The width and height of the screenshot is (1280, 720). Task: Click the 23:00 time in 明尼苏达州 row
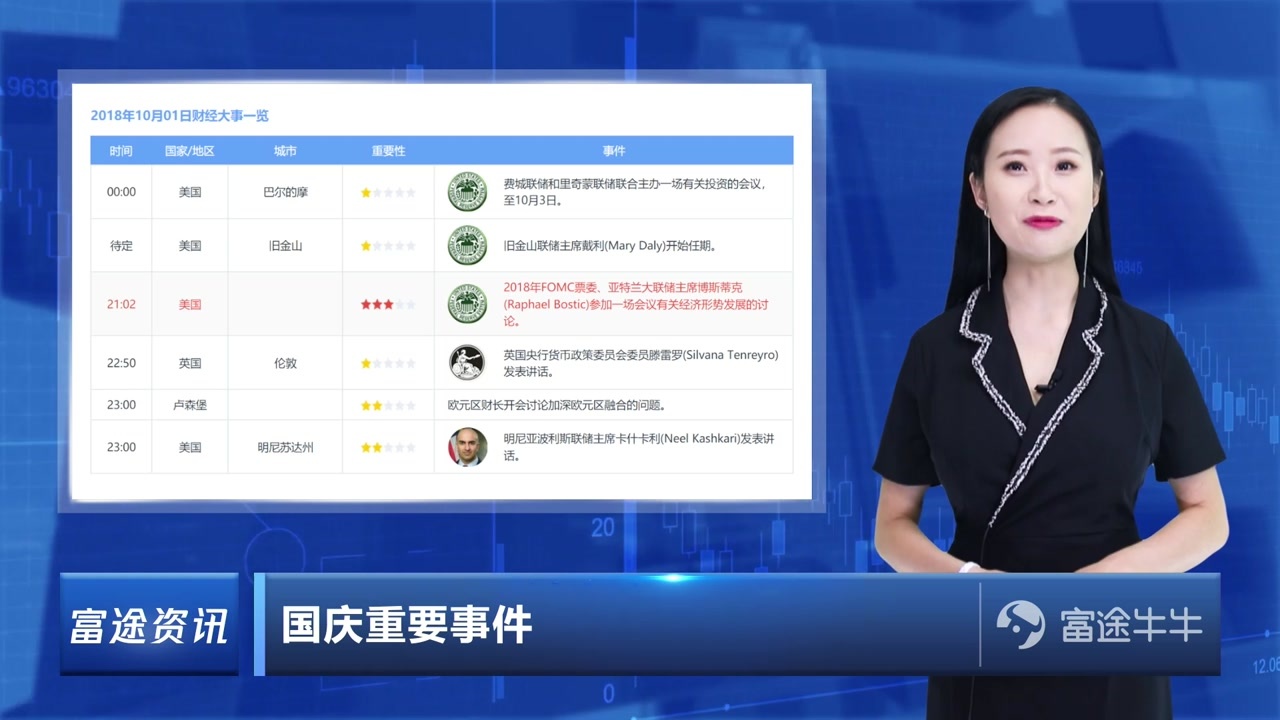121,447
